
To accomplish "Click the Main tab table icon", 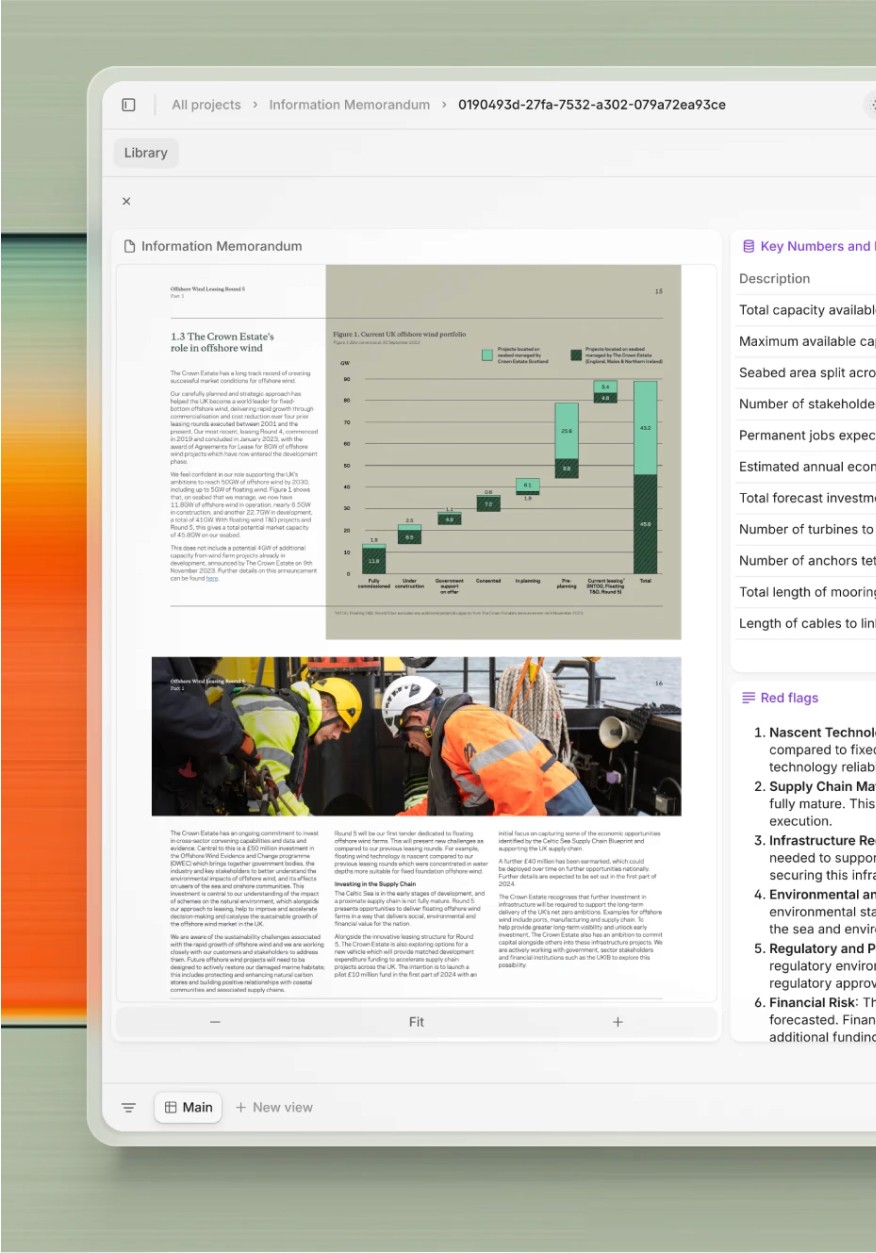I will click(x=171, y=1107).
